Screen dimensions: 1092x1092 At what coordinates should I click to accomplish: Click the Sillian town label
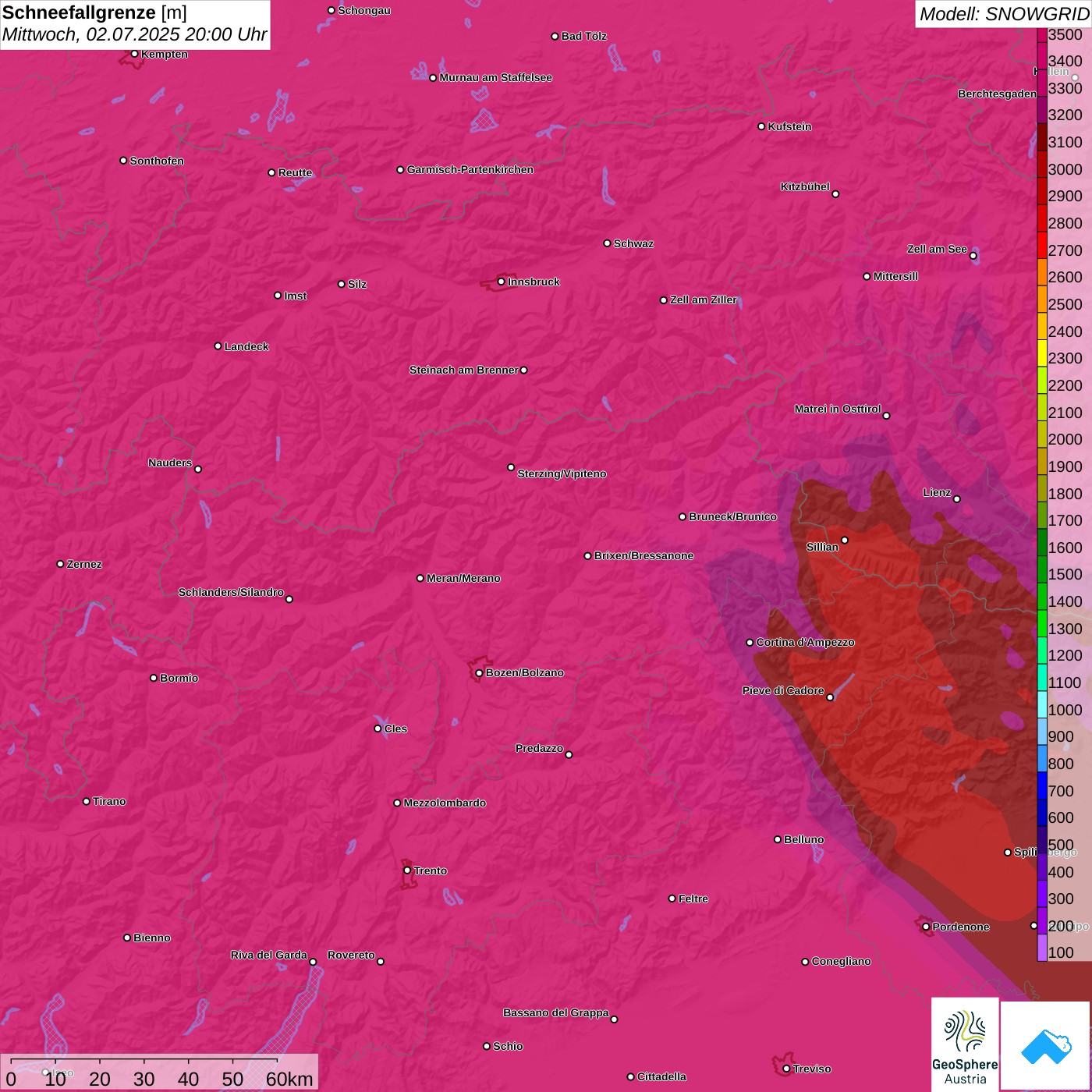coord(822,547)
